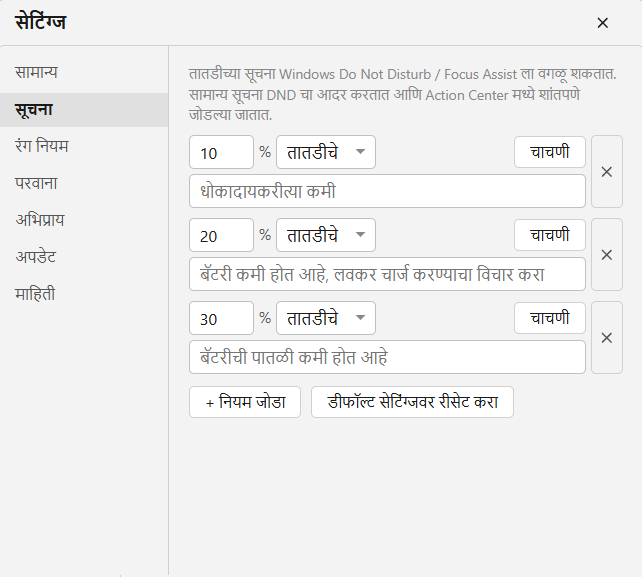Open the सामान्य settings section

tap(84, 72)
